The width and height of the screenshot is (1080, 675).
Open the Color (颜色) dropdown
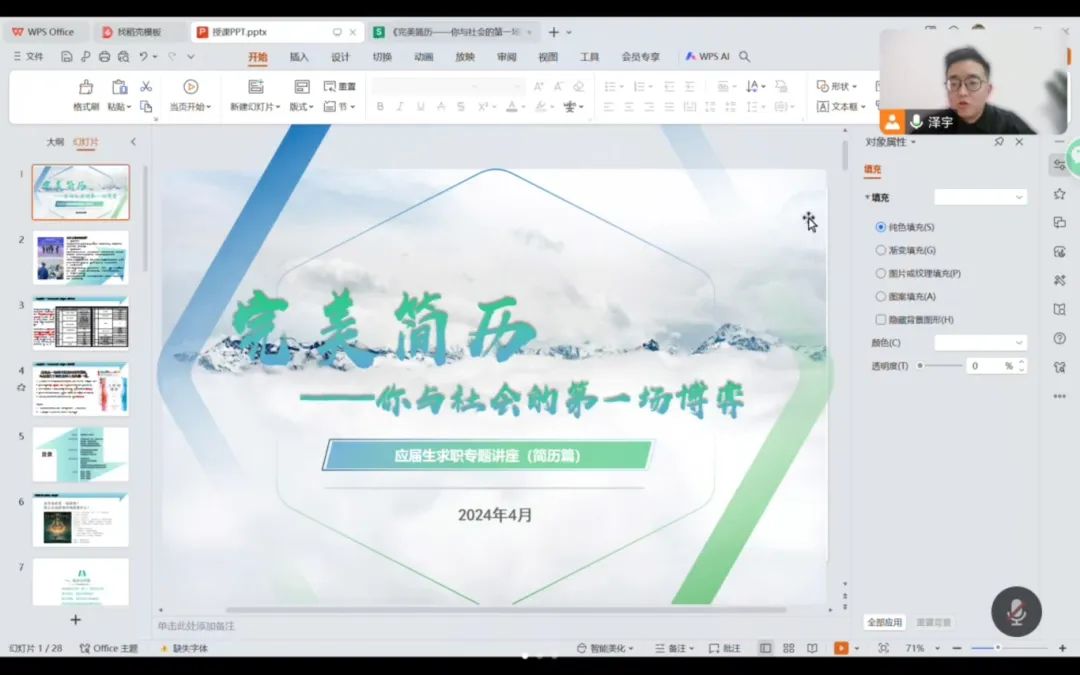[x=980, y=343]
